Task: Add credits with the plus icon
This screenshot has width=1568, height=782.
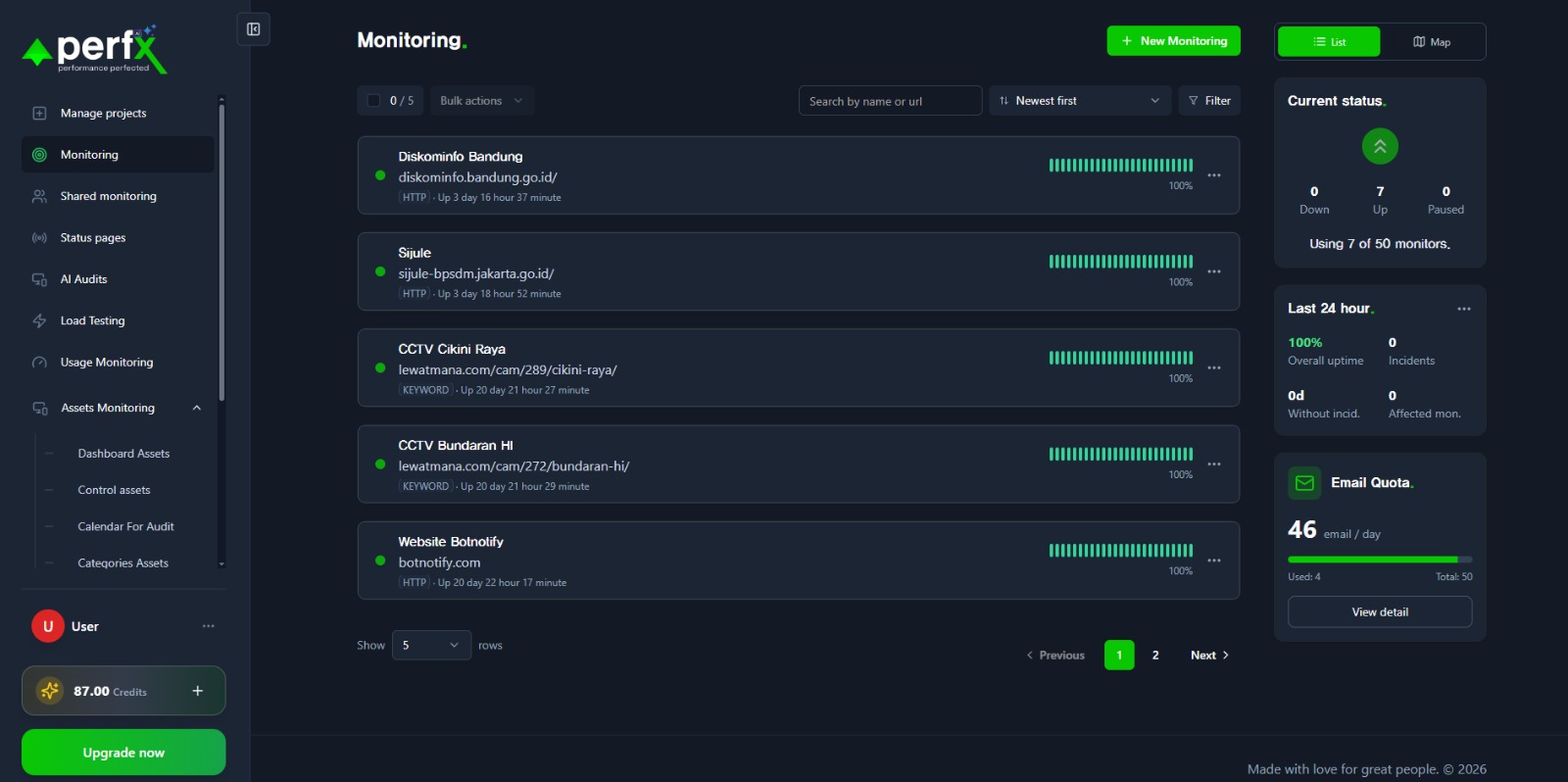Action: pyautogui.click(x=197, y=691)
